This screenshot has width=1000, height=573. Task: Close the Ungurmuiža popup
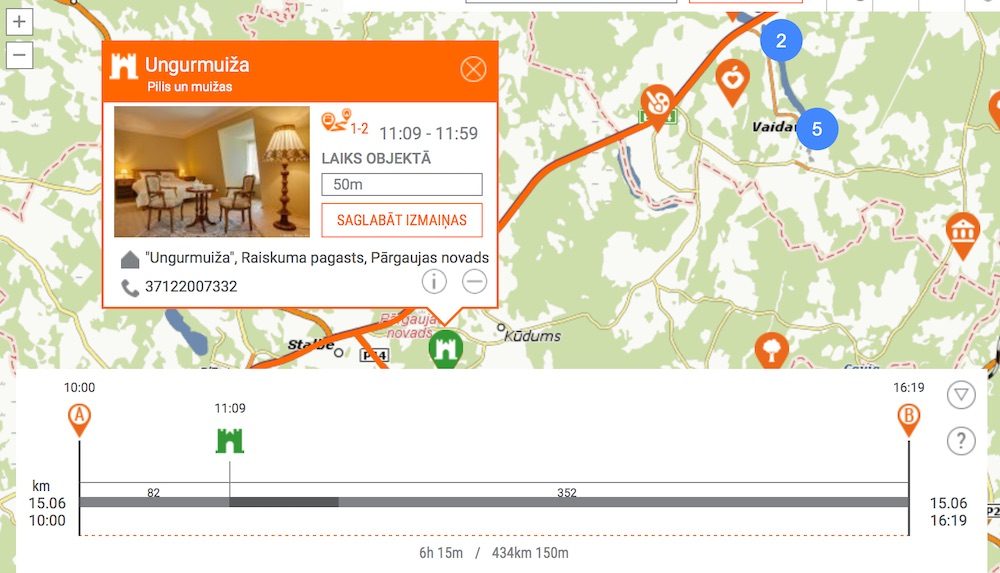point(473,69)
